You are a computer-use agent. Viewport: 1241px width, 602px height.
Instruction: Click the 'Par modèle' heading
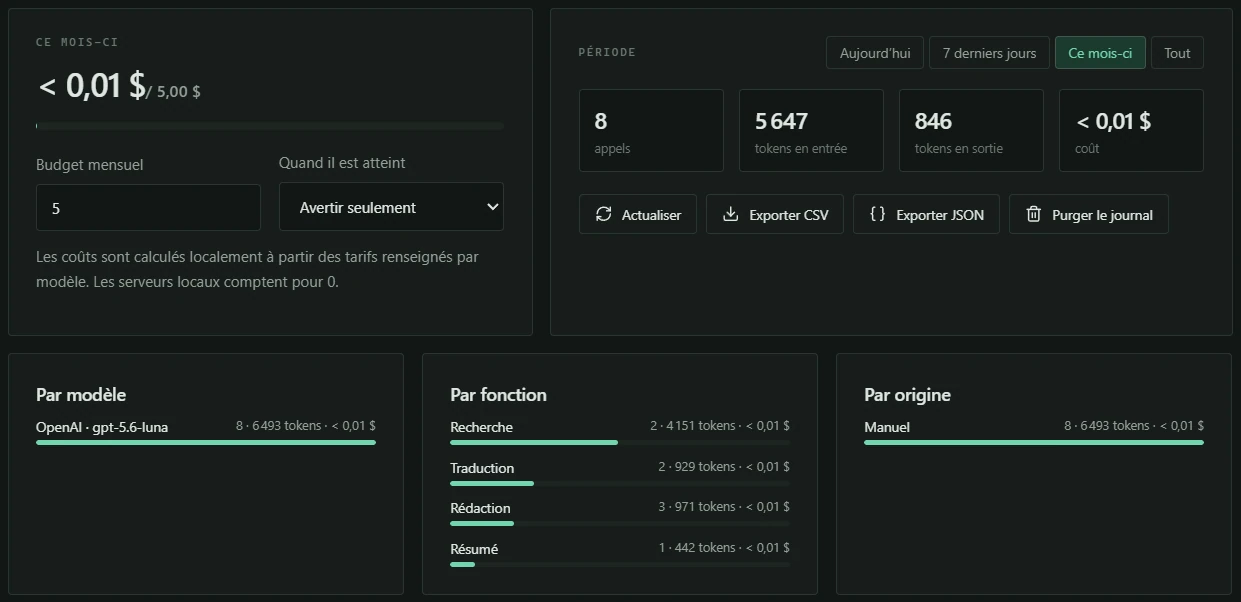[81, 395]
